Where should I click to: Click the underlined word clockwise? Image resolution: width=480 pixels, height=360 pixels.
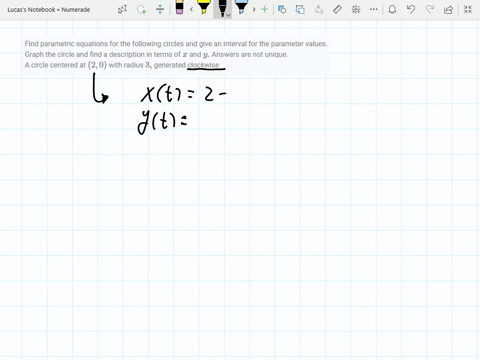pos(203,65)
